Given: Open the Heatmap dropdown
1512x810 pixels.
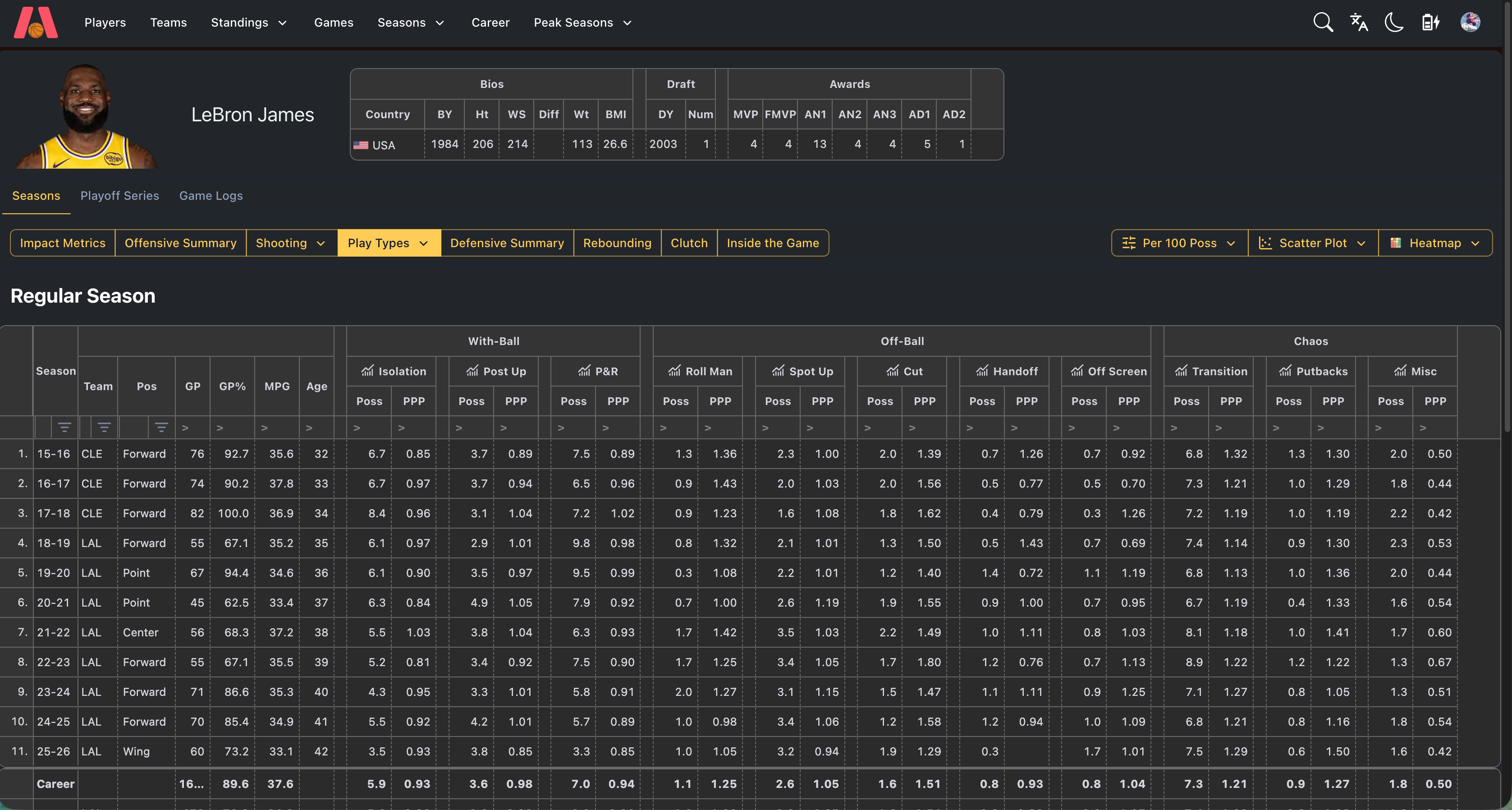Looking at the screenshot, I should click(1435, 243).
